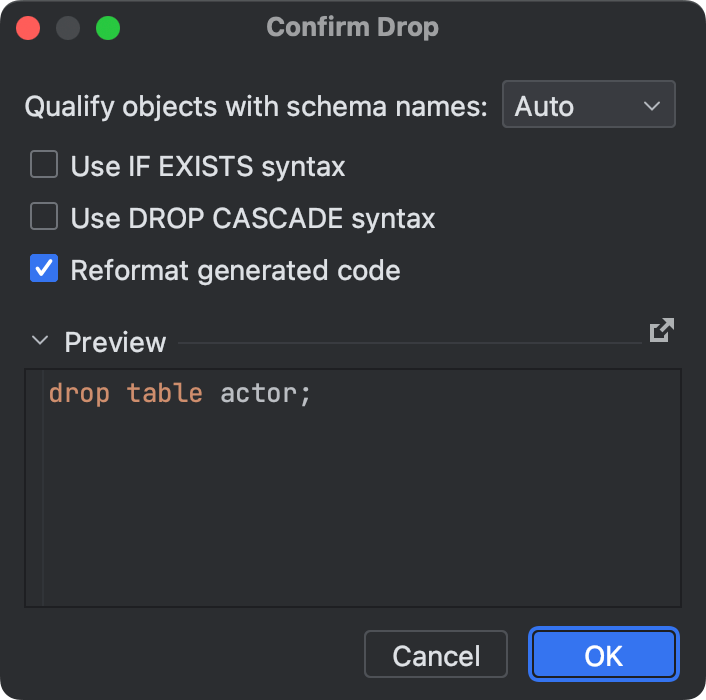
Task: Click the 'Use IF EXISTS syntax' label
Action: click(208, 166)
